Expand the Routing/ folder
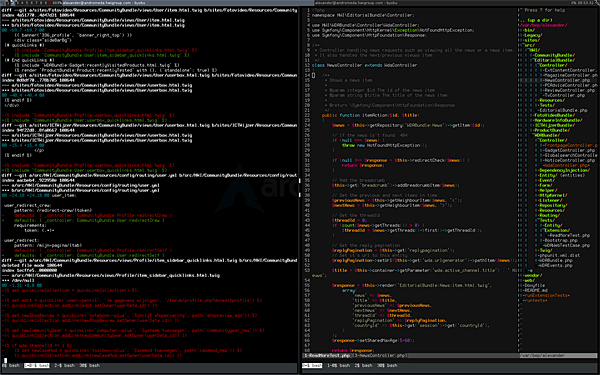600x375 pixels. tap(549, 215)
